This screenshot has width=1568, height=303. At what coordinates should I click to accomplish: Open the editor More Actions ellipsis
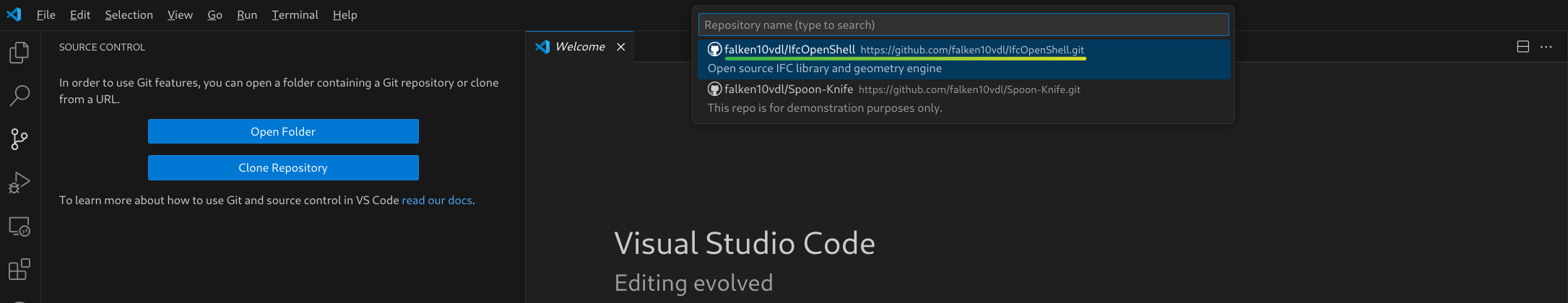pyautogui.click(x=1546, y=47)
